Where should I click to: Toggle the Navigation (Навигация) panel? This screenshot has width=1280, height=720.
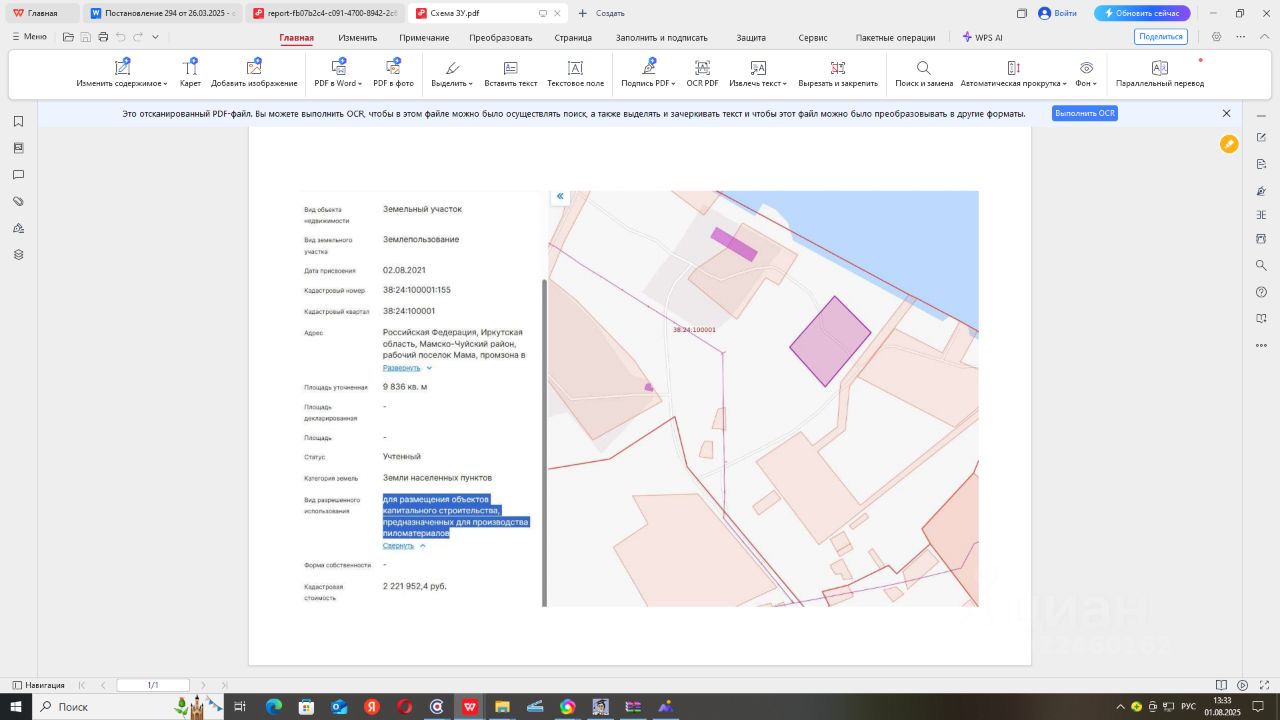[38, 685]
